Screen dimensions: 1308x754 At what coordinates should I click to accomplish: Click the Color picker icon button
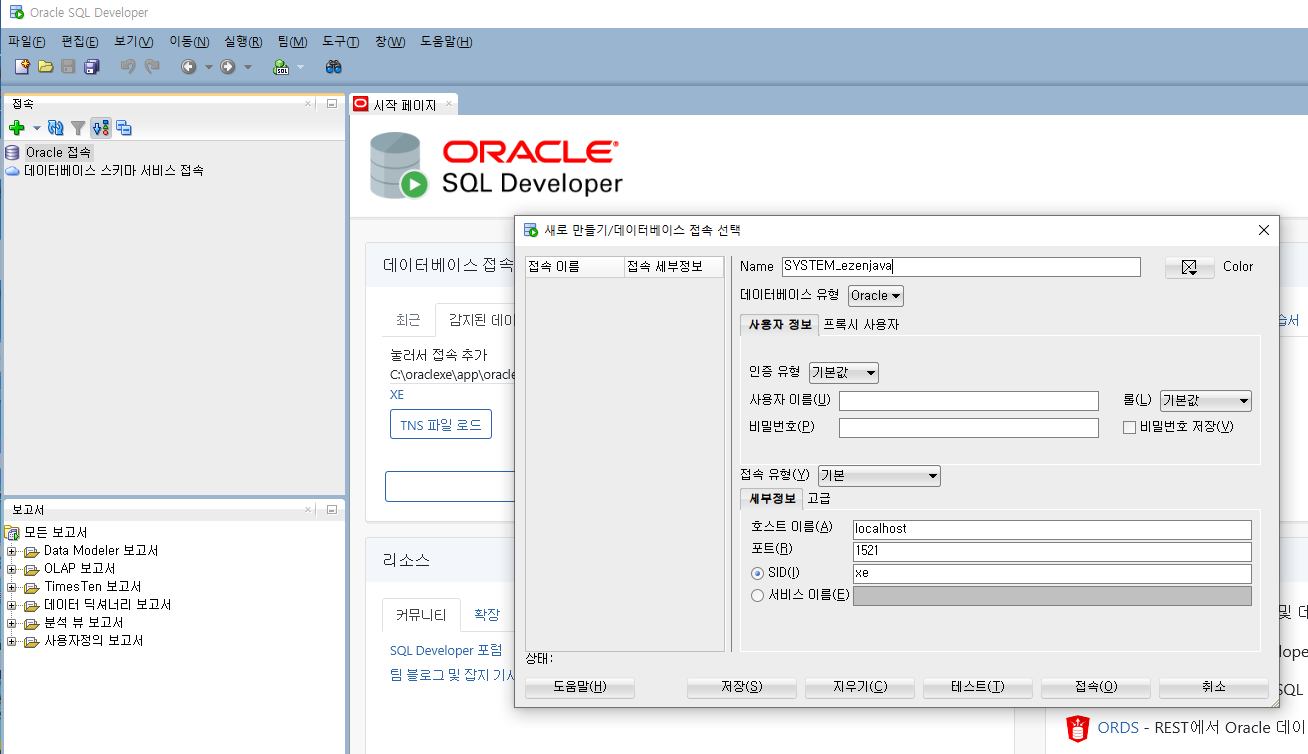[x=1189, y=267]
